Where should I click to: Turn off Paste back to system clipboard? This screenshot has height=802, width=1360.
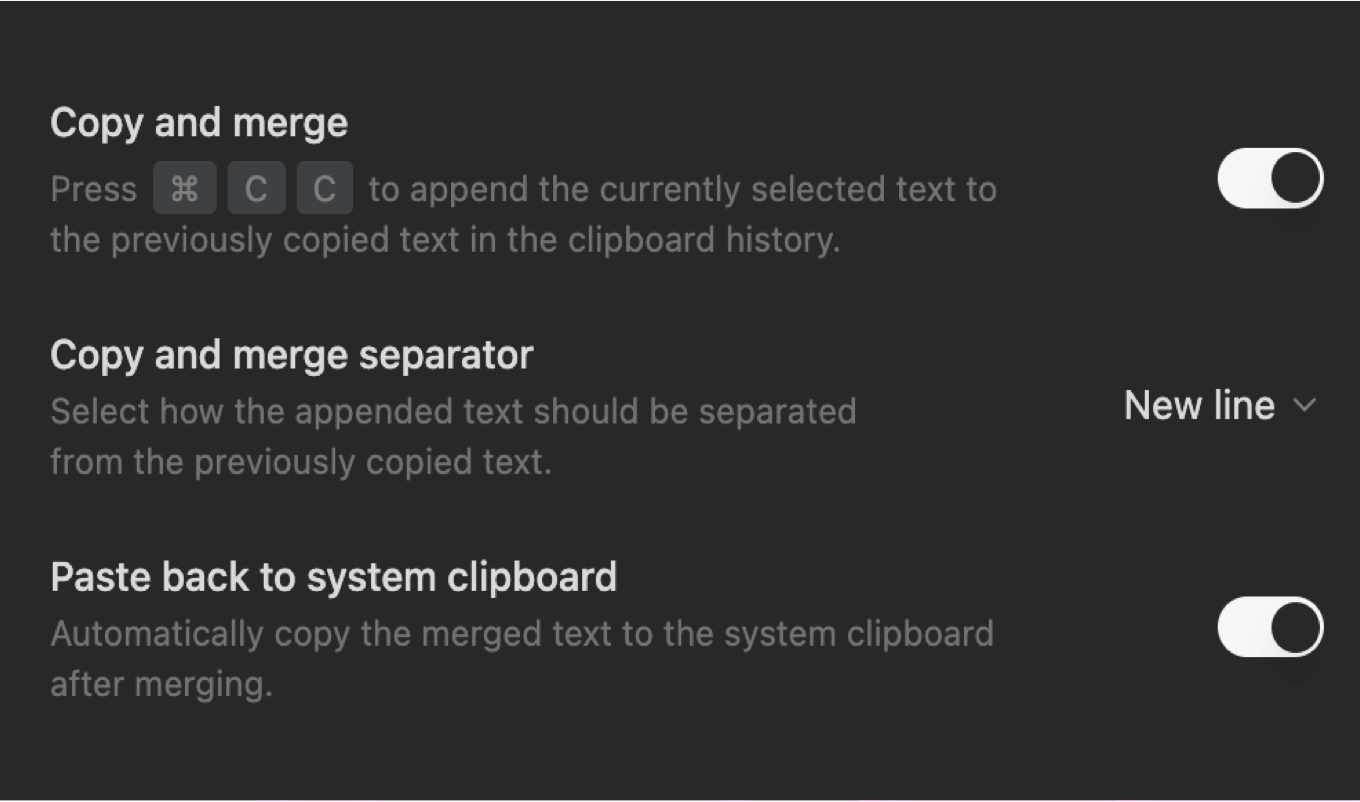click(1270, 628)
